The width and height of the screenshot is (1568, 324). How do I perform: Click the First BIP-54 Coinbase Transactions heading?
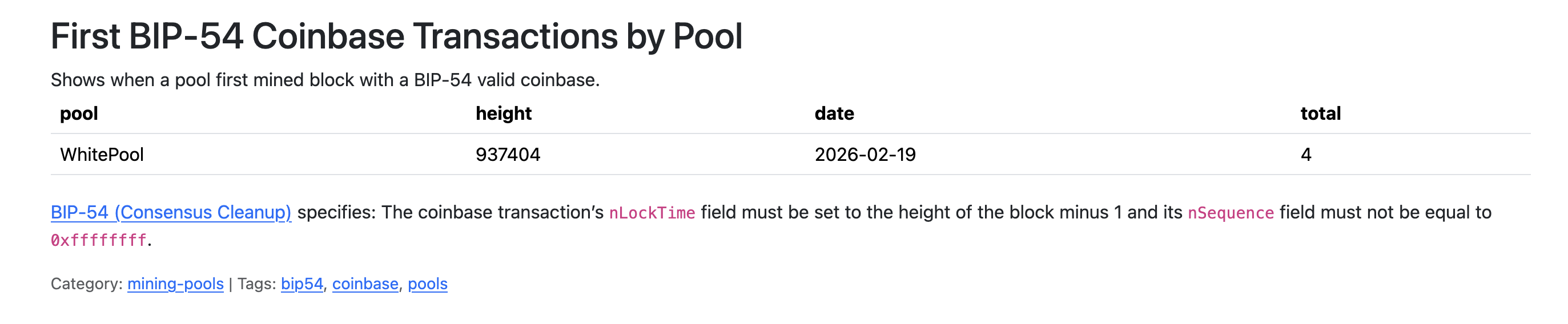[x=396, y=36]
